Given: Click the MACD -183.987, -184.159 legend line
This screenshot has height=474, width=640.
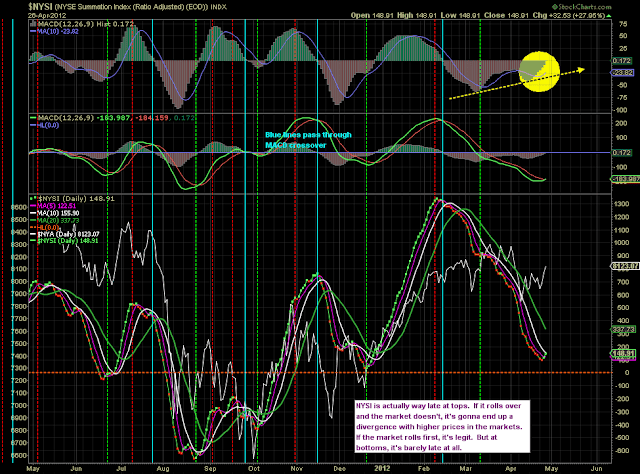Looking at the screenshot, I should [x=112, y=118].
